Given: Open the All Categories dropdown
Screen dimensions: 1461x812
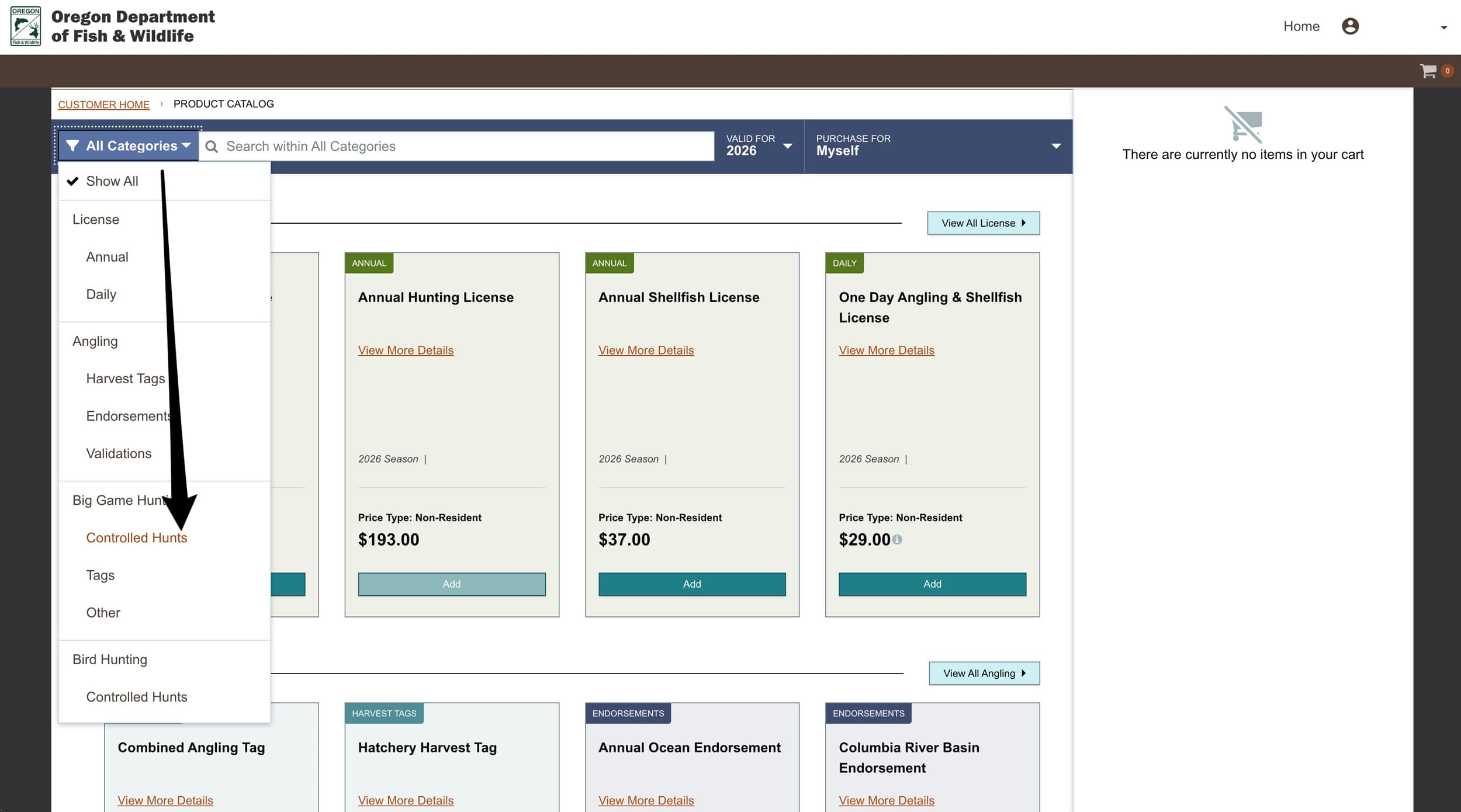Looking at the screenshot, I should pyautogui.click(x=129, y=146).
